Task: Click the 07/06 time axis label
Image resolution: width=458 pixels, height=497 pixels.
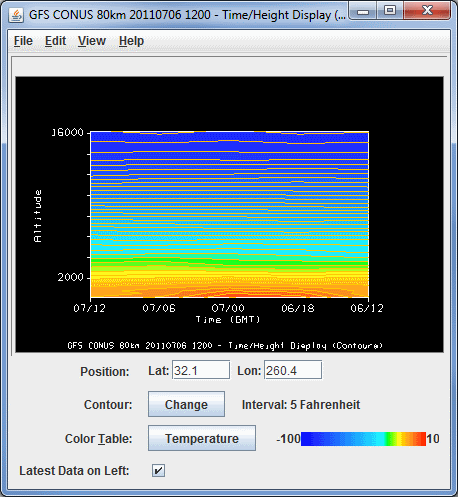Action: point(159,308)
